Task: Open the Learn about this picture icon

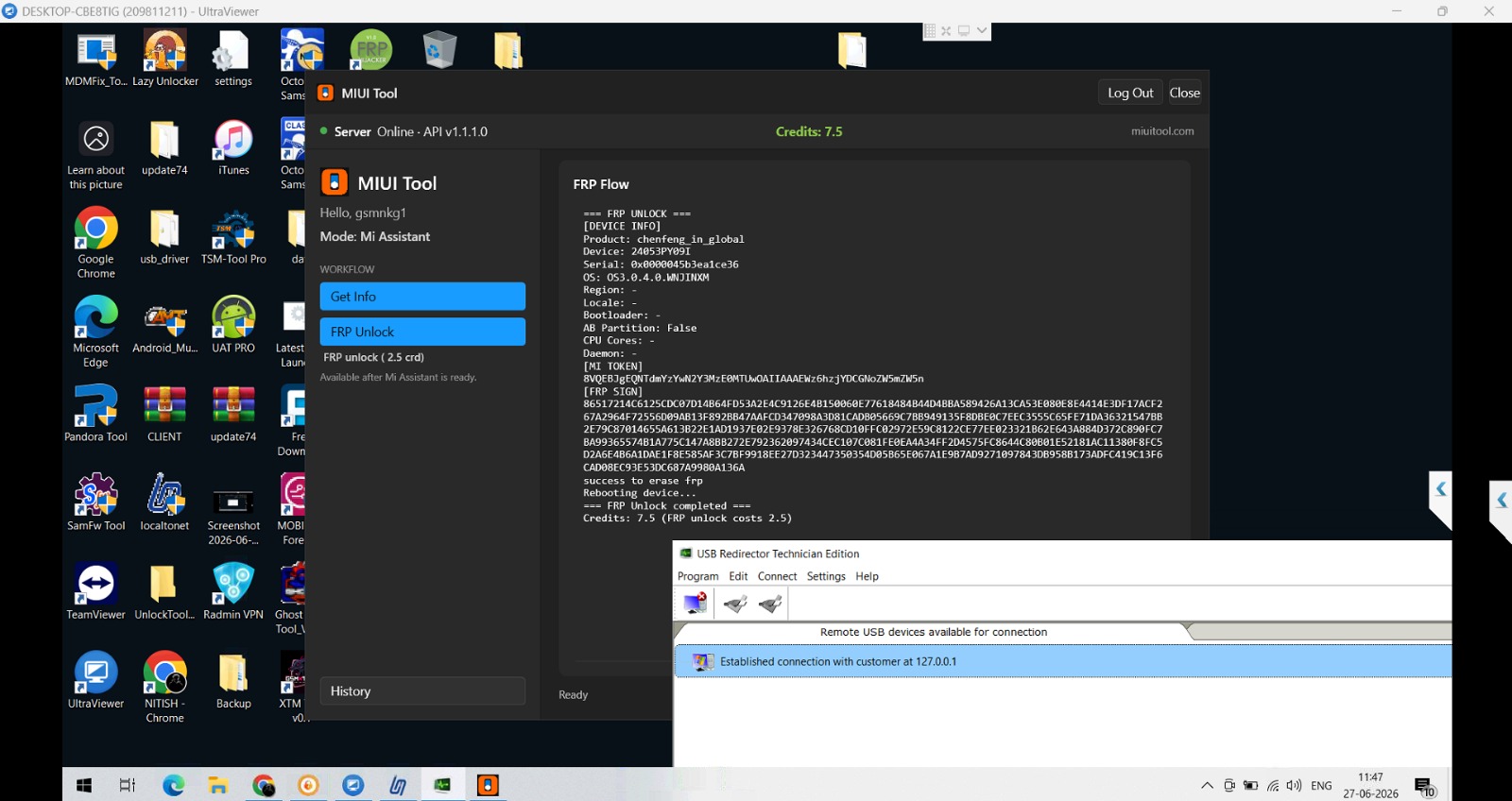Action: [x=95, y=155]
